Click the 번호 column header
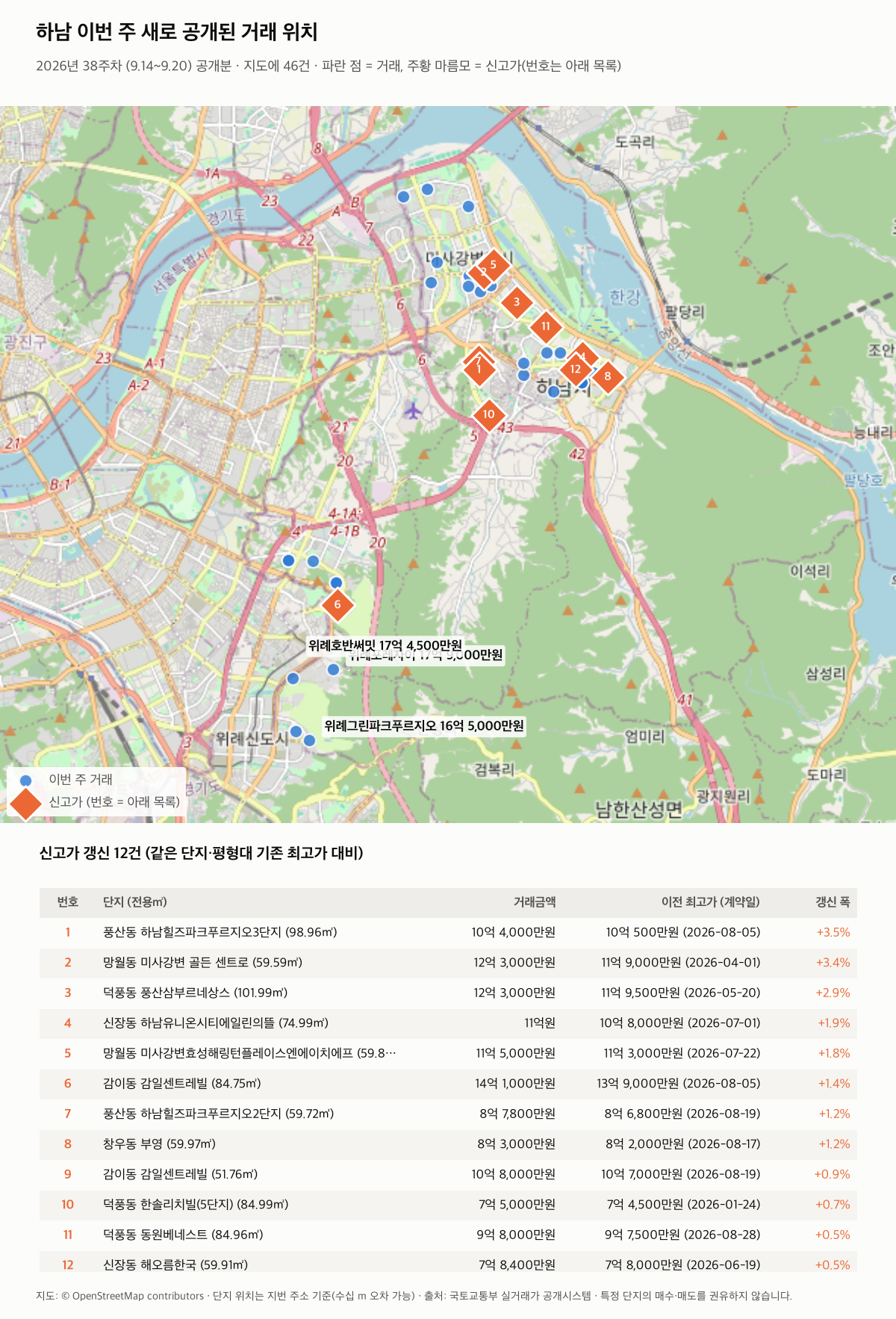This screenshot has height=1319, width=896. coord(68,902)
